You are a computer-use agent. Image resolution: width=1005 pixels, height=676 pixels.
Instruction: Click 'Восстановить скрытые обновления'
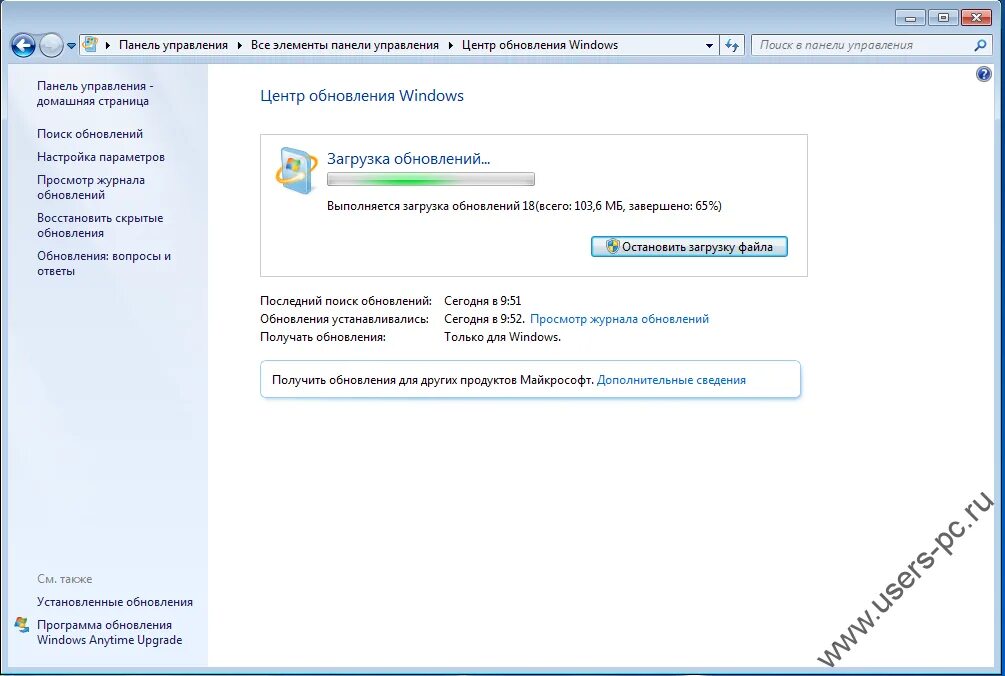[100, 226]
